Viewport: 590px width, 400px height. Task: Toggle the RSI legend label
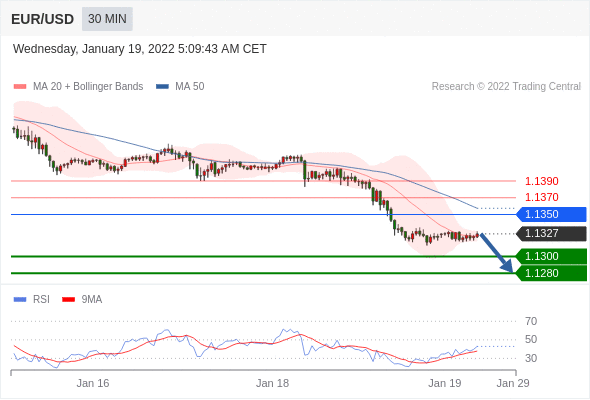[41, 300]
